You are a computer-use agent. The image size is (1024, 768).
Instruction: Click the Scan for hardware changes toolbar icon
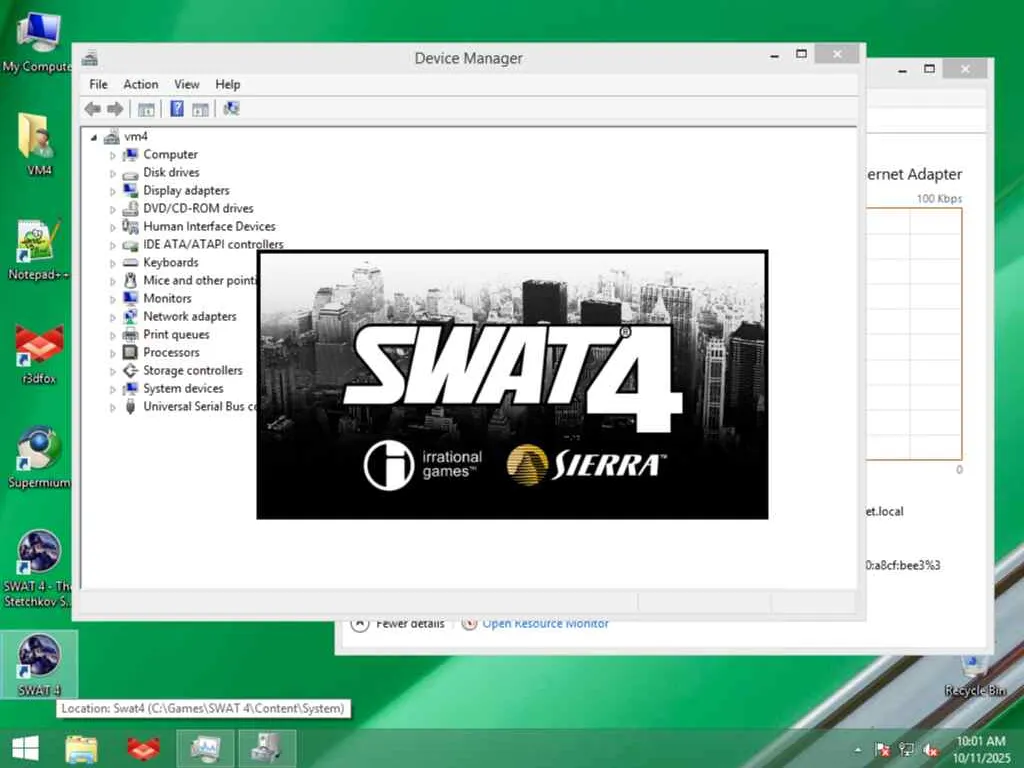tap(231, 108)
